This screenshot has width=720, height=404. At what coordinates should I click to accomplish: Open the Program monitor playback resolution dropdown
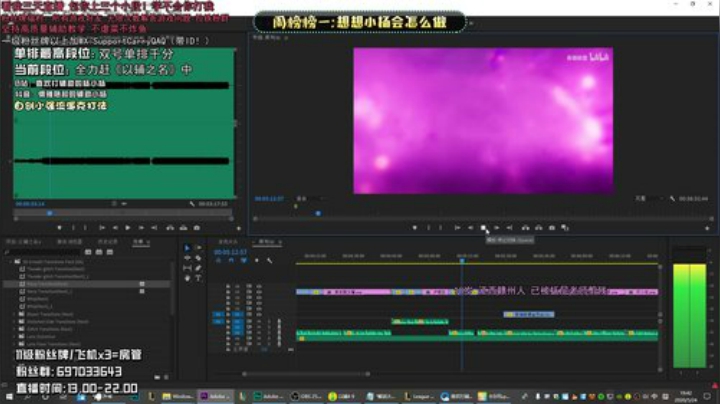(647, 199)
